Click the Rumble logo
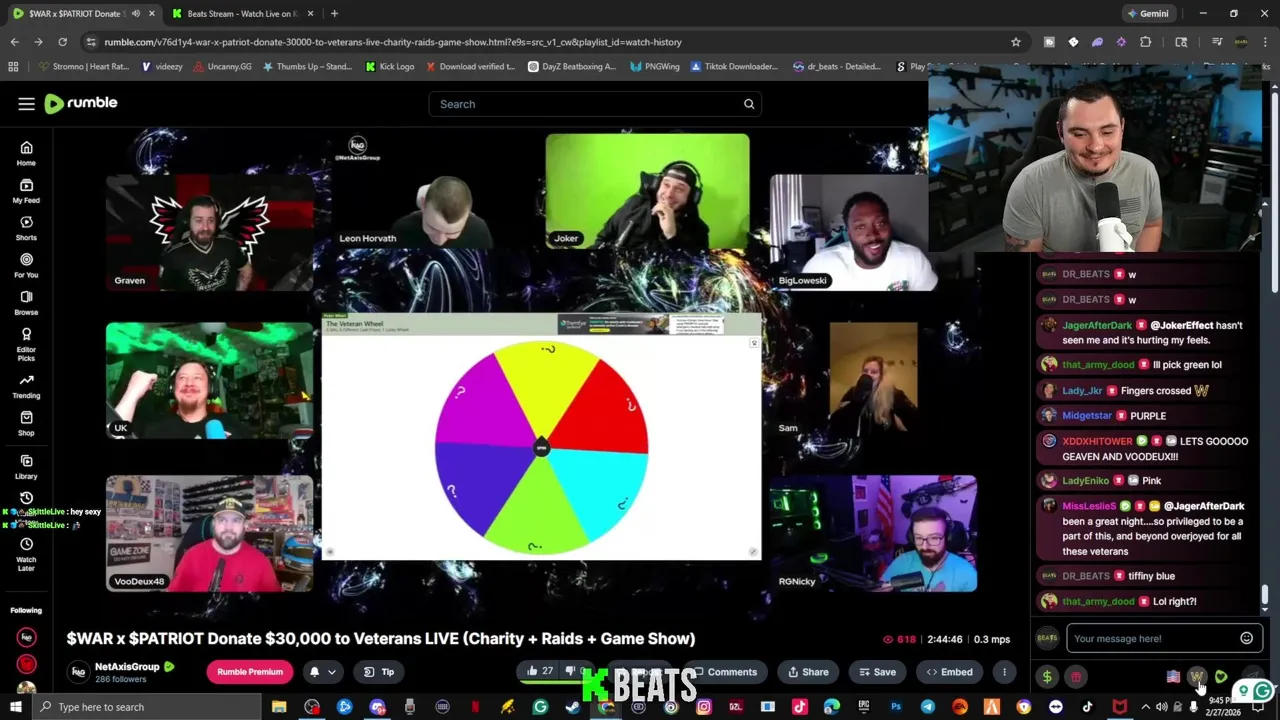 pos(81,103)
